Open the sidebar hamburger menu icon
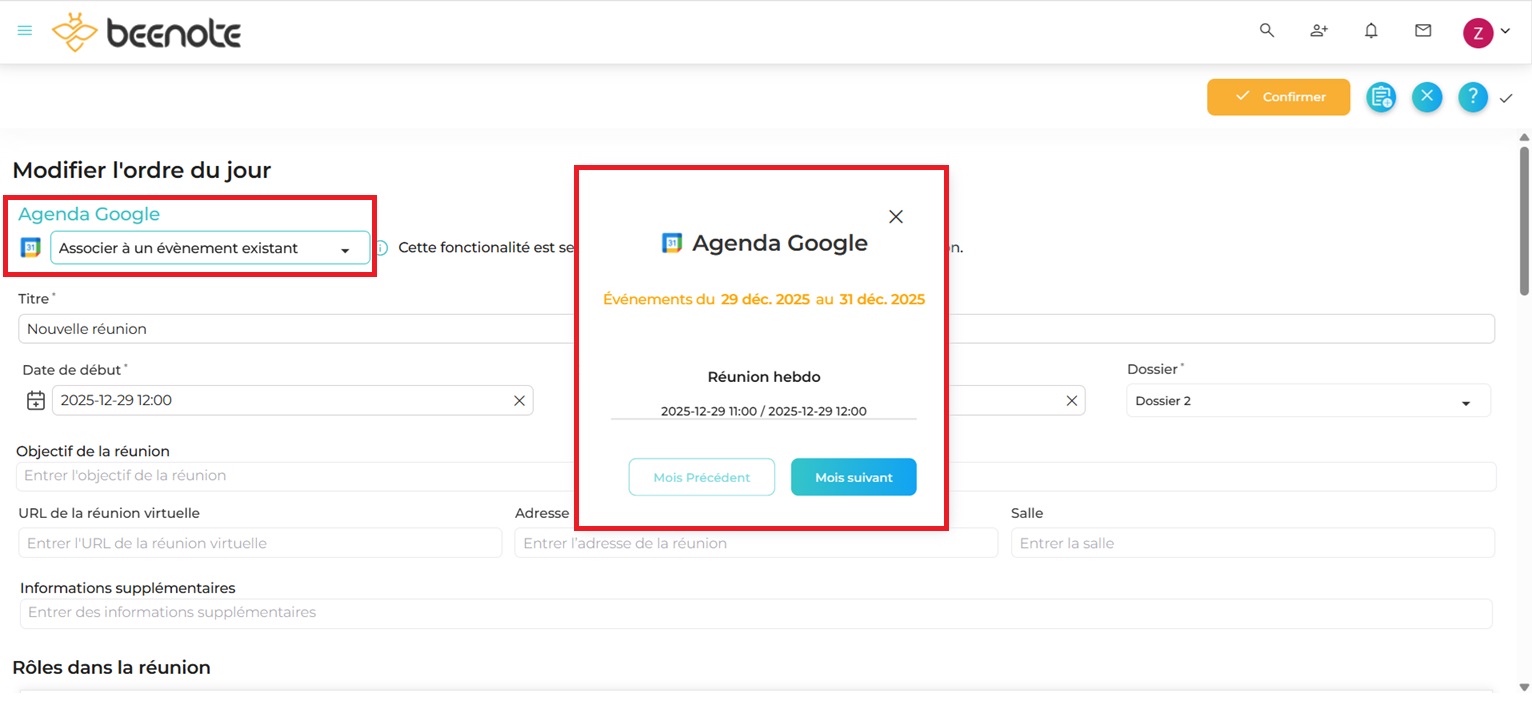Image resolution: width=1532 pixels, height=705 pixels. (24, 30)
